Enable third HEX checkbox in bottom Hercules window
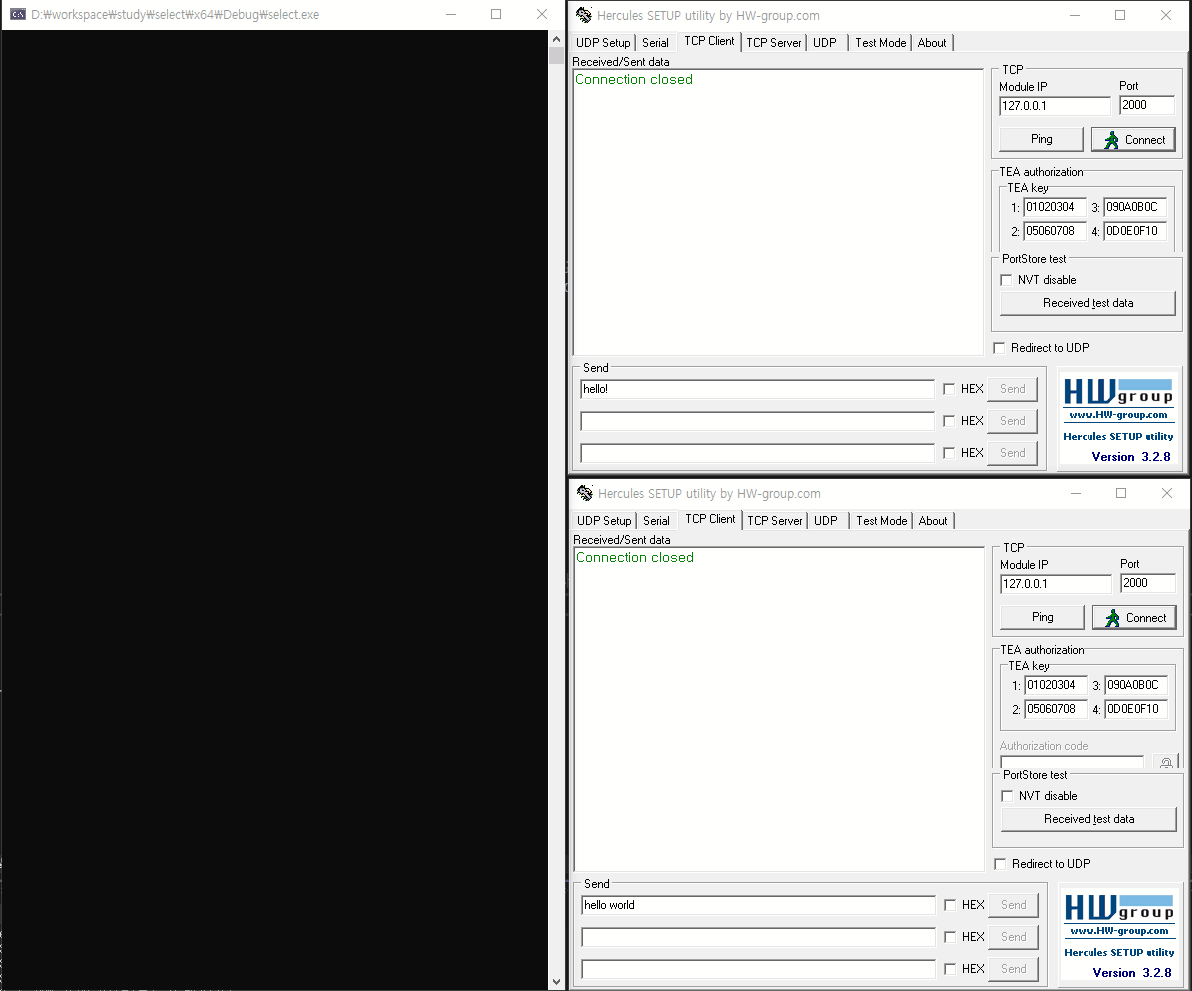 click(x=949, y=969)
